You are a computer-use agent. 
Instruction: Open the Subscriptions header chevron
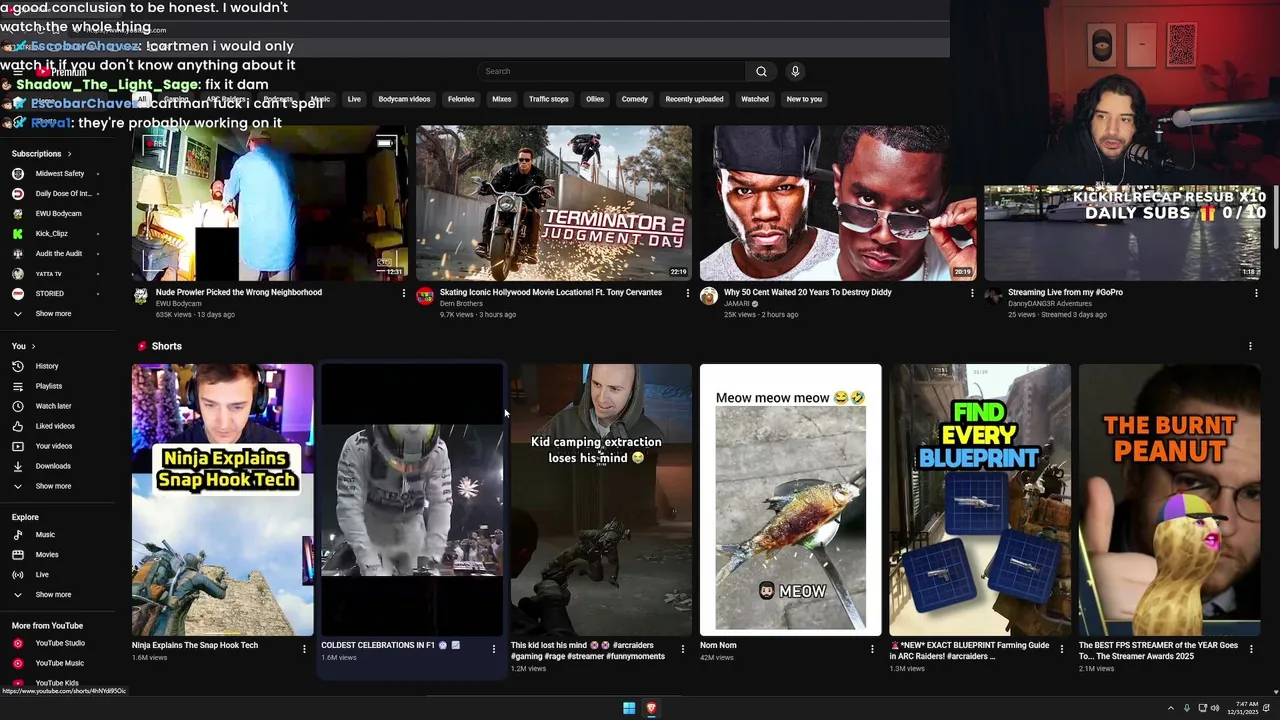[x=69, y=154]
